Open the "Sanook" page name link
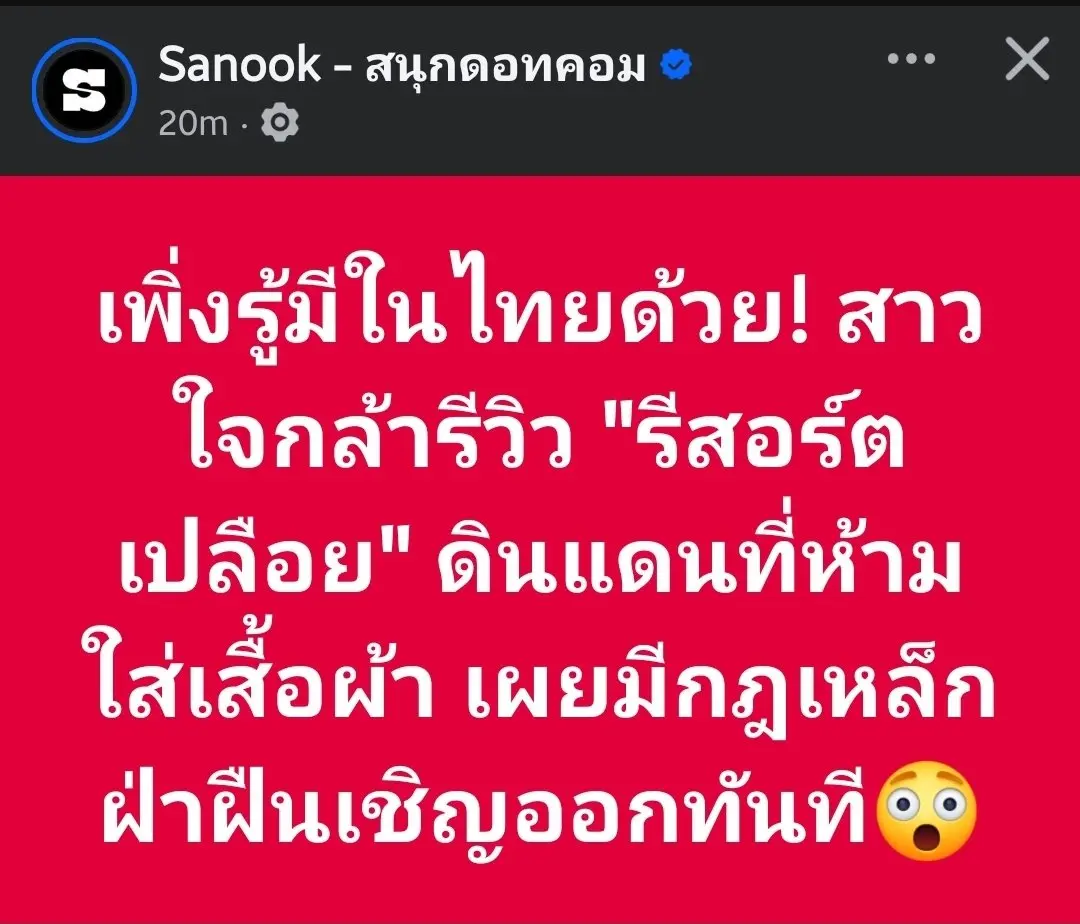Viewport: 1080px width, 924px height. [x=239, y=65]
